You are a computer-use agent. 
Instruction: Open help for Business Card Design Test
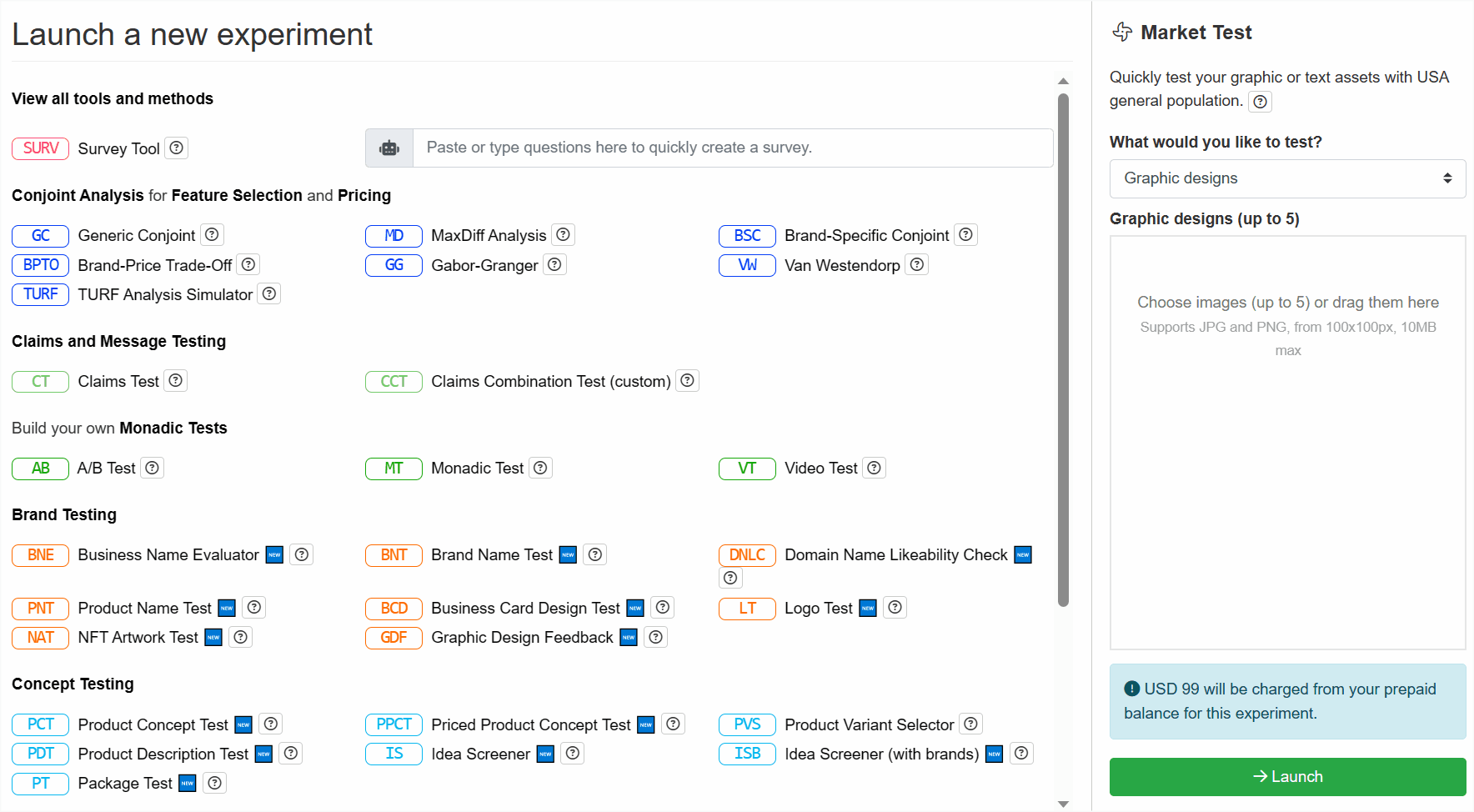point(663,608)
